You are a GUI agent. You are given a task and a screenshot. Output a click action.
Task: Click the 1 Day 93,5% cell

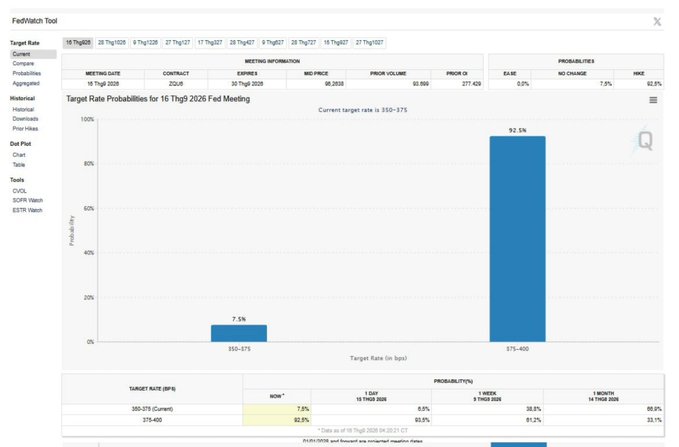tap(371, 420)
